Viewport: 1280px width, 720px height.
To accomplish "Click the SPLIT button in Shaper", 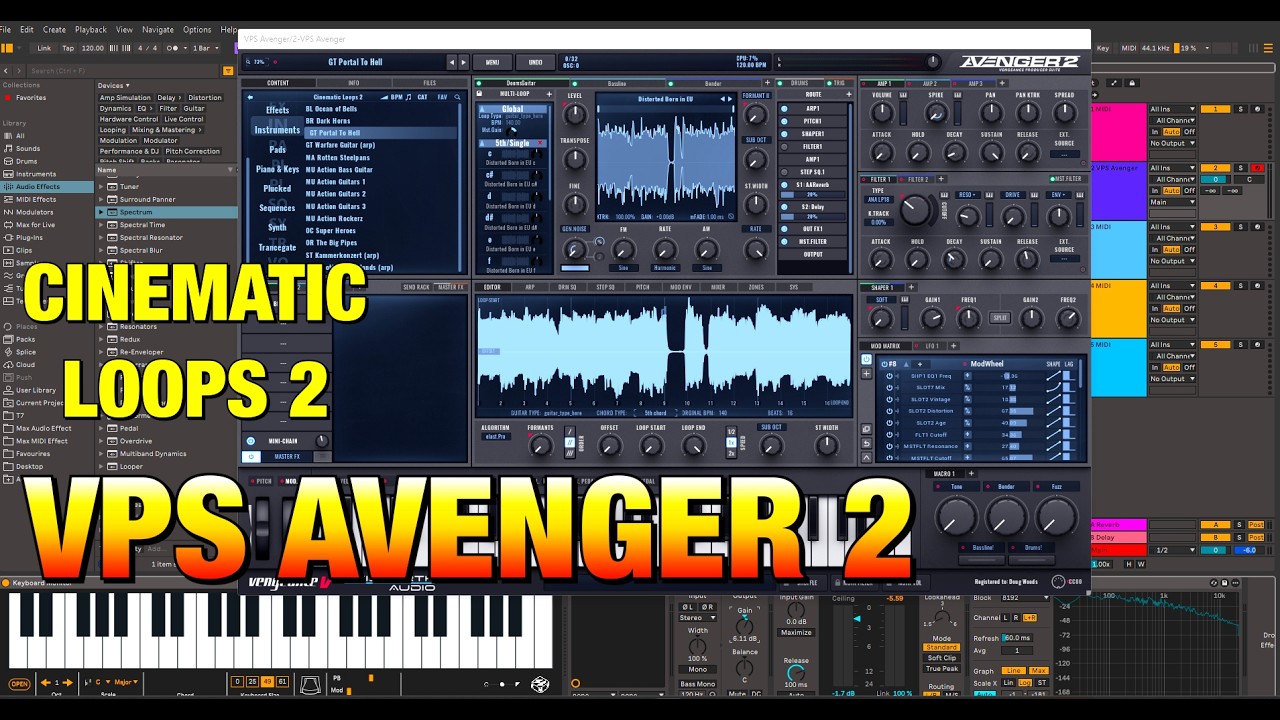I will coord(999,318).
